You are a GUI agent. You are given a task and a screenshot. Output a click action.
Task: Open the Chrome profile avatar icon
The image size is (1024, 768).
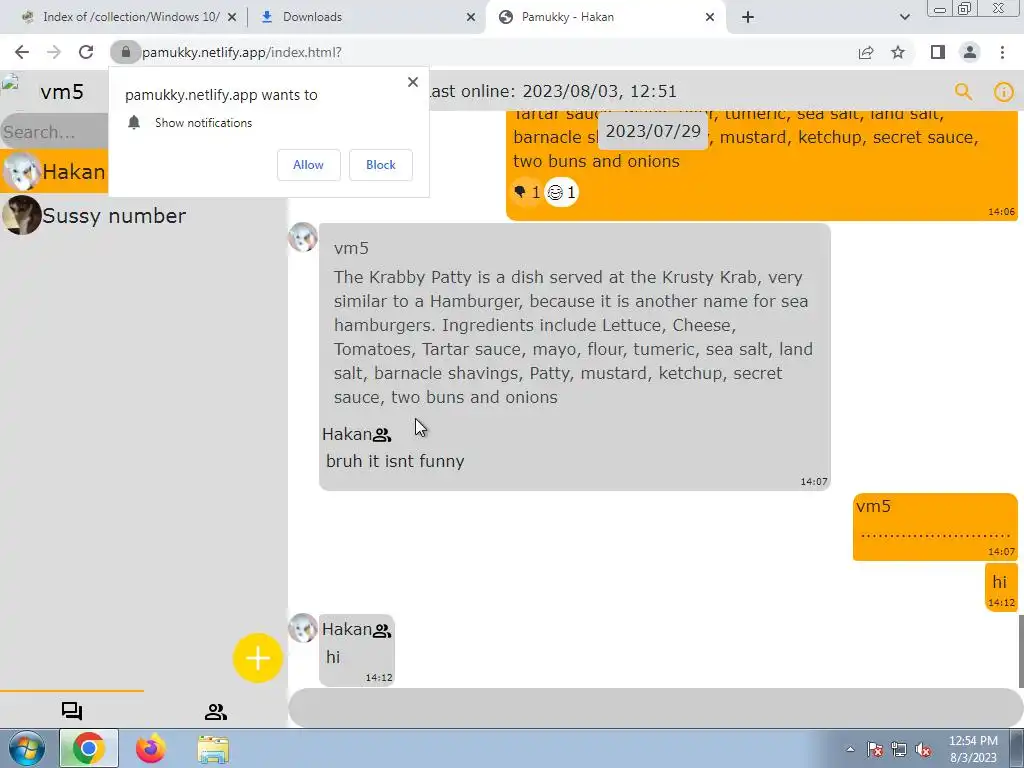coord(970,52)
